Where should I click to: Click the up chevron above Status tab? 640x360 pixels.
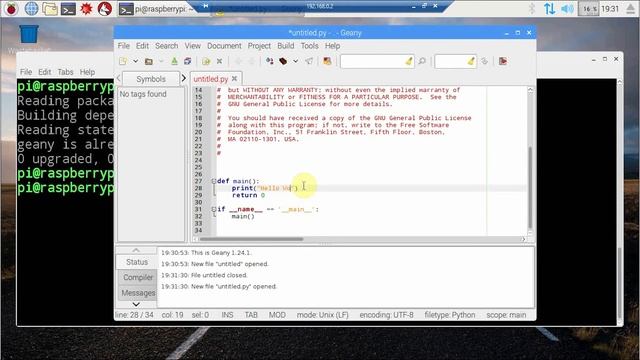point(136,250)
